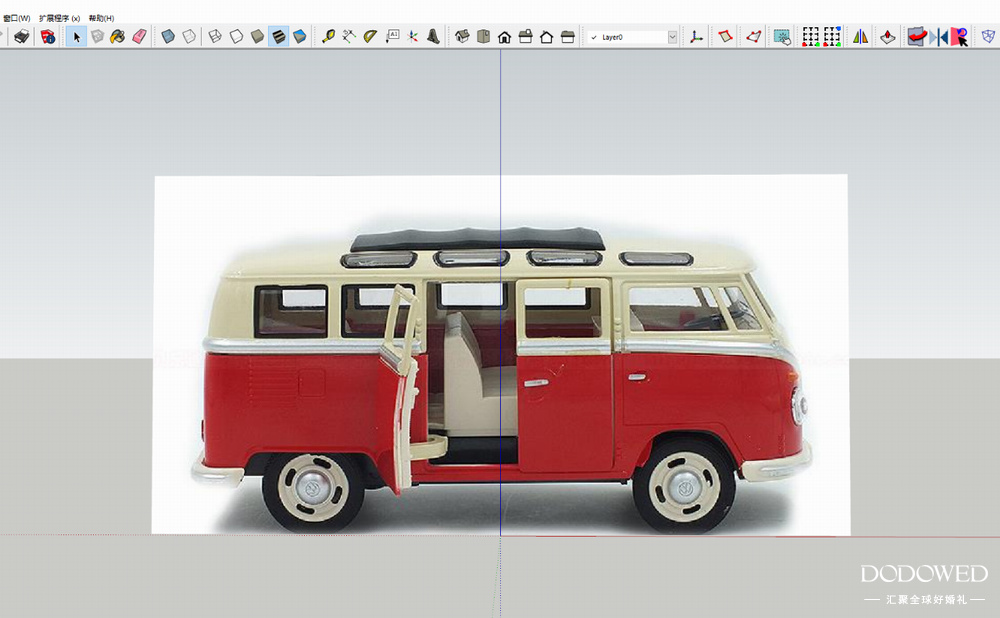Pick the pink Eraser tool
Viewport: 1000px width, 618px height.
click(x=139, y=37)
